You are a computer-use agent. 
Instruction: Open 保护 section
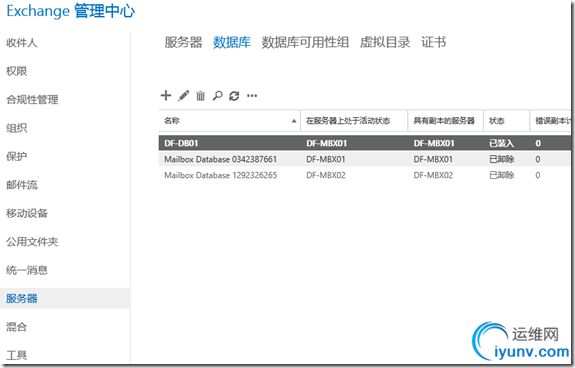tap(17, 157)
